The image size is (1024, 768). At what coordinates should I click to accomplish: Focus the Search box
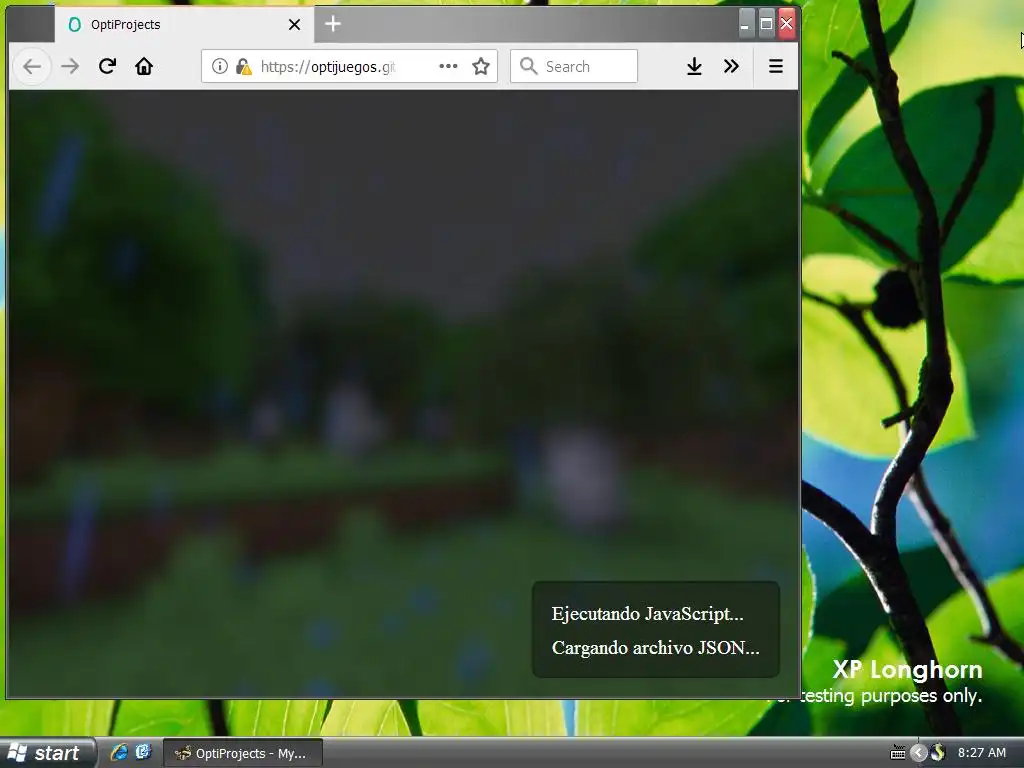pyautogui.click(x=573, y=66)
